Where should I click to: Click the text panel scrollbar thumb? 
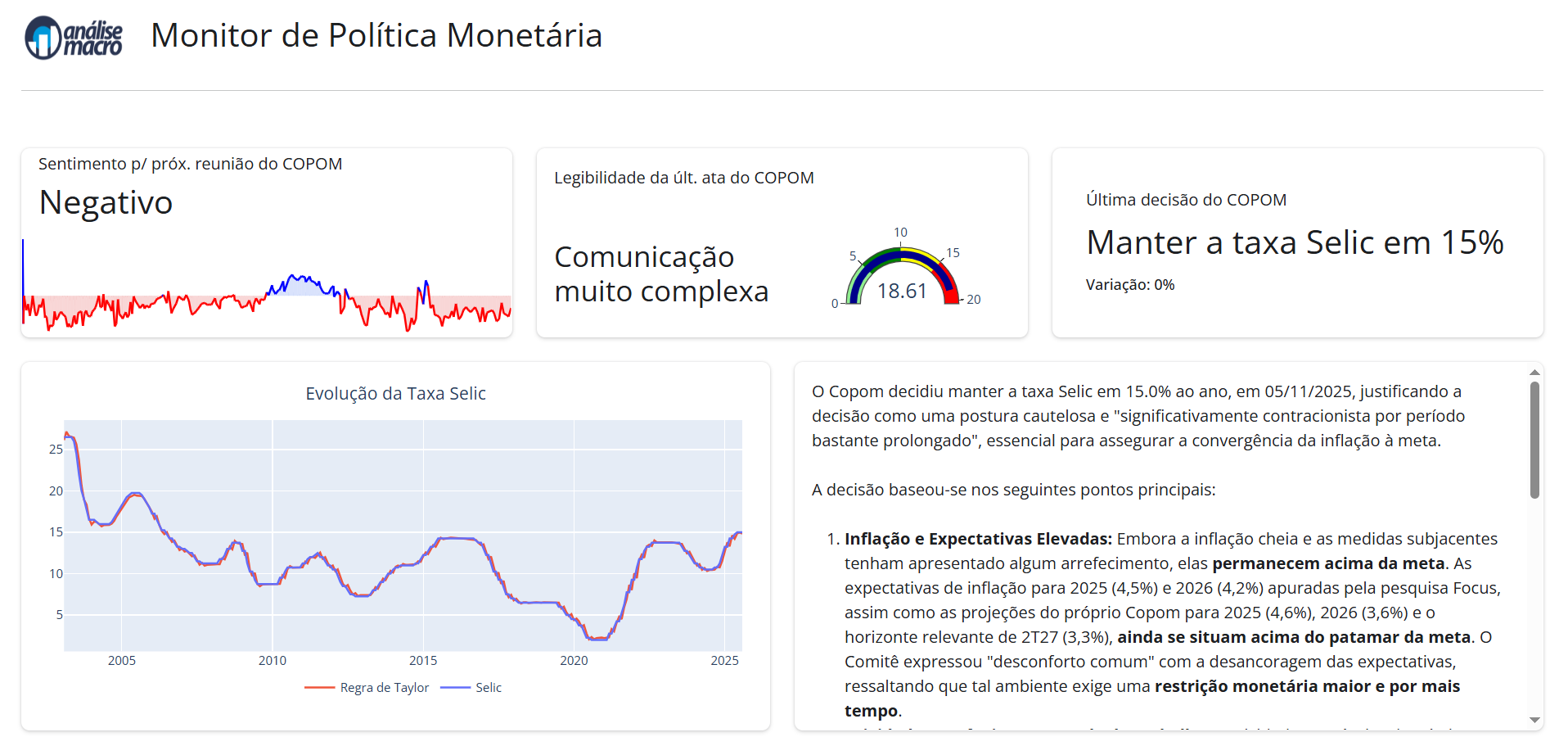(x=1534, y=440)
